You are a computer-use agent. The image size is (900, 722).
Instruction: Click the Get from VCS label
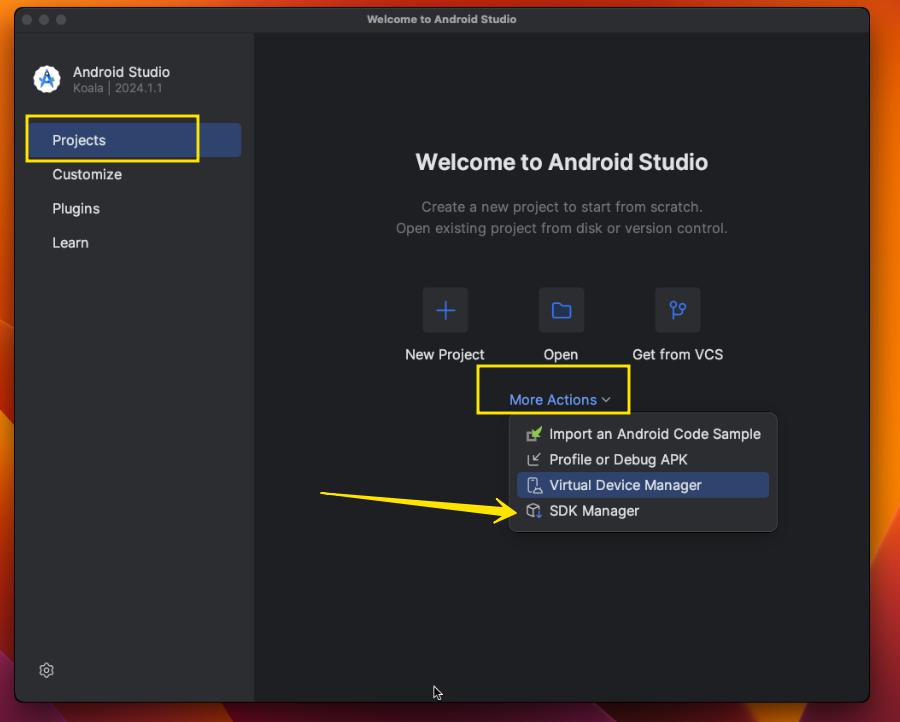(678, 355)
